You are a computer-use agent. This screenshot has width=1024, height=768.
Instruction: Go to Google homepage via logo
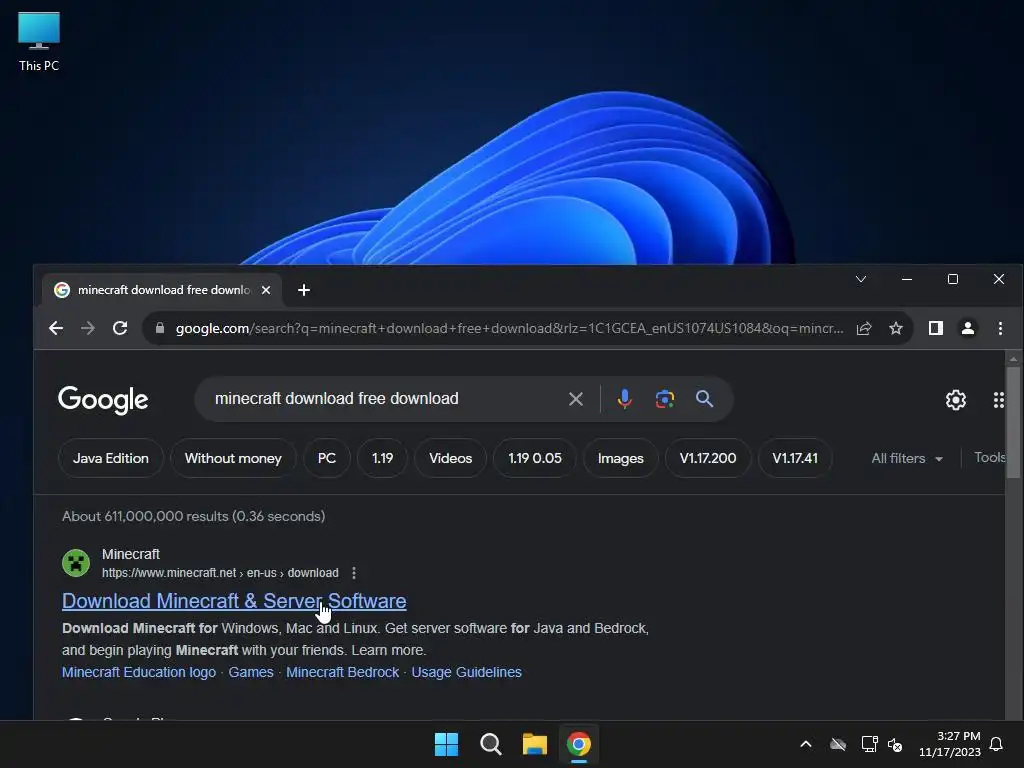[103, 400]
